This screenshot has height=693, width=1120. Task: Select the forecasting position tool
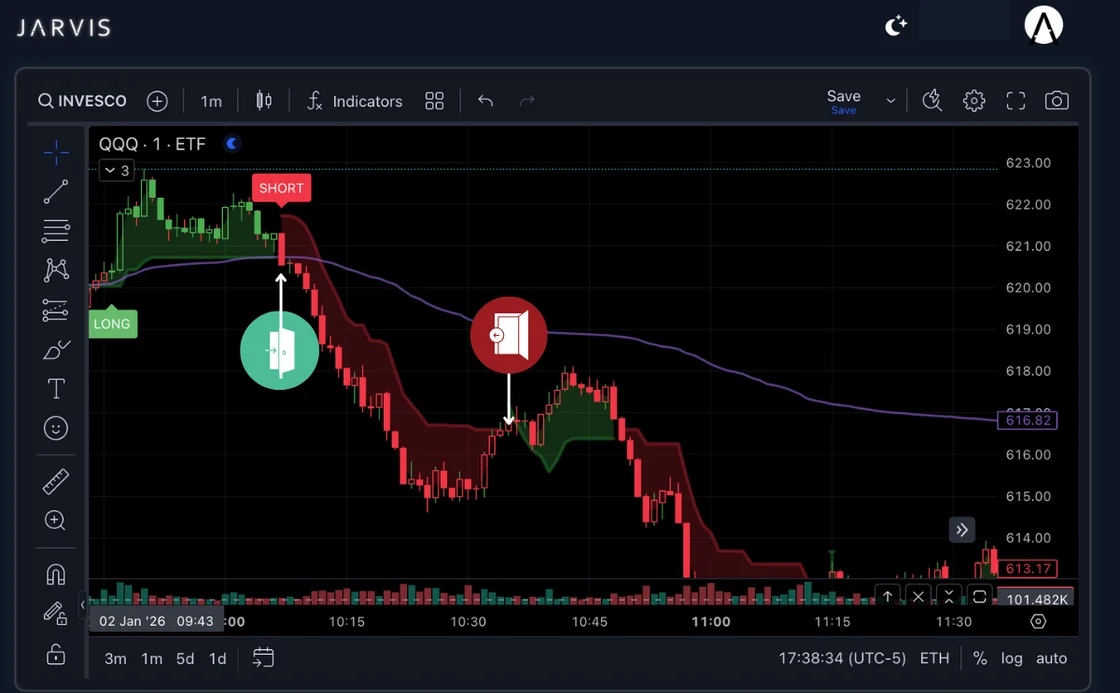point(56,310)
